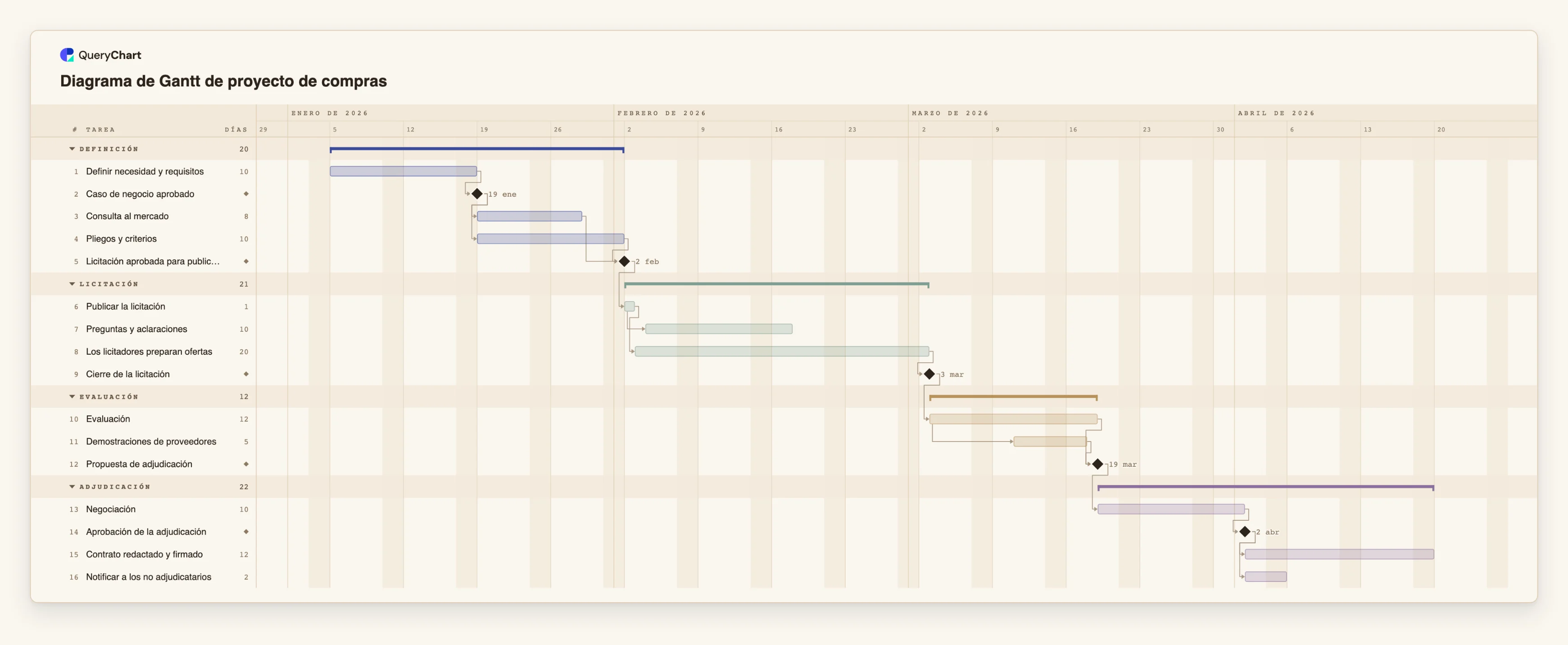Click the DÍAS column header
1568x645 pixels.
[236, 130]
